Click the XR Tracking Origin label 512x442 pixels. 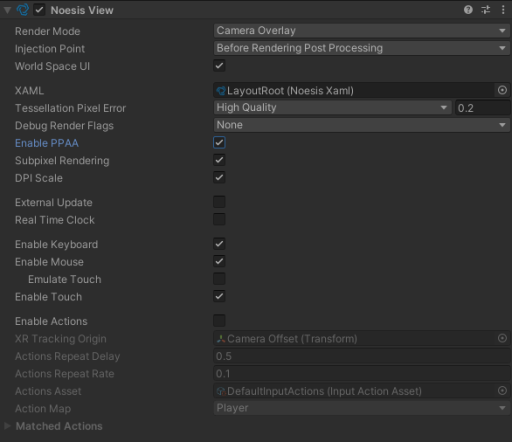click(61, 339)
